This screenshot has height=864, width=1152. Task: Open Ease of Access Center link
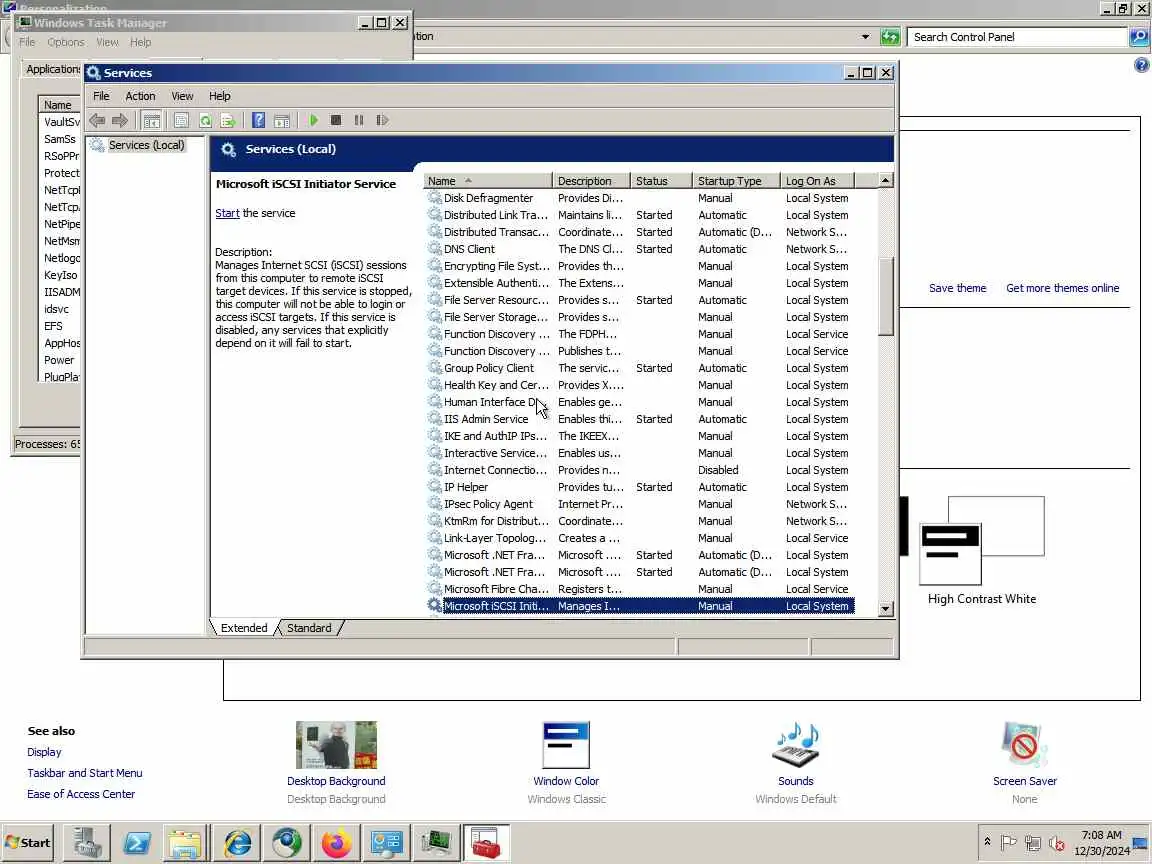(x=81, y=794)
